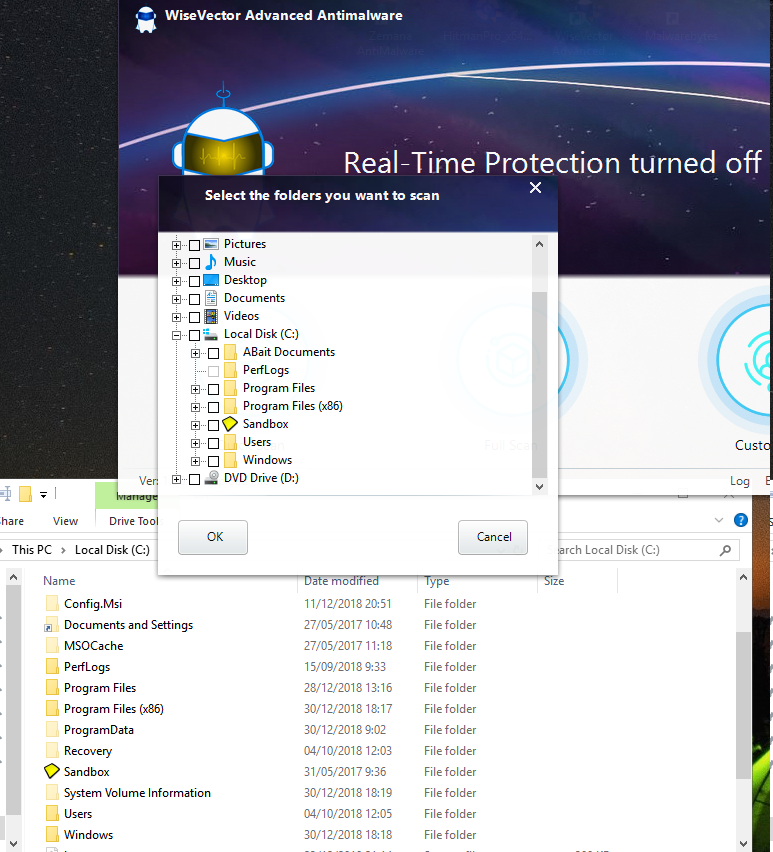Screen dimensions: 773x852
Task: Click the WiseVector robot logo in title bar
Action: [x=145, y=19]
